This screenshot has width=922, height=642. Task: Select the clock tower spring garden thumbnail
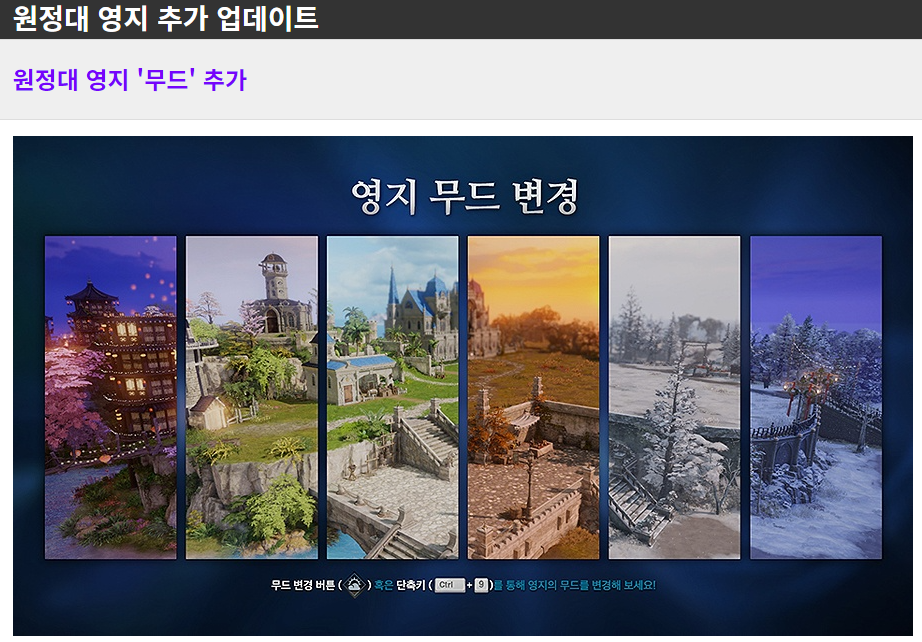coord(252,397)
